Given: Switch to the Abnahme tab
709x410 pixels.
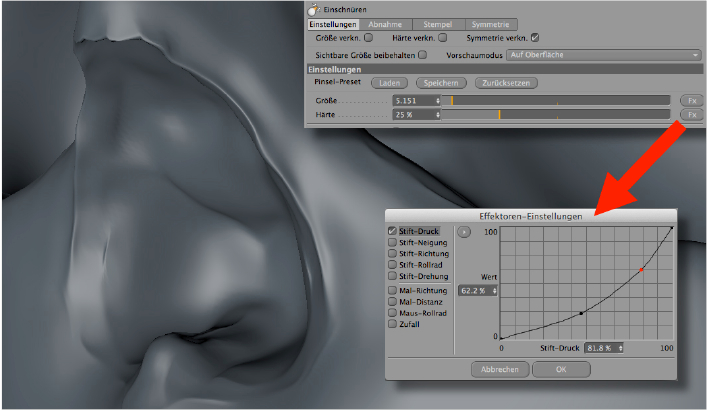Looking at the screenshot, I should click(x=385, y=23).
